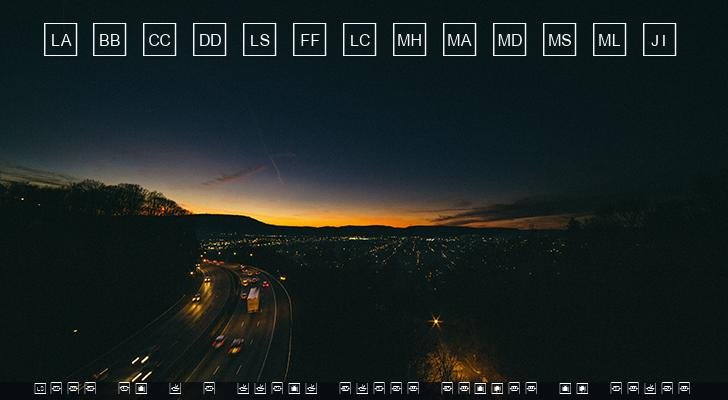Click the solid bag icon right of bottom eye icon
Viewport: 728px width, 400px height.
point(141,388)
